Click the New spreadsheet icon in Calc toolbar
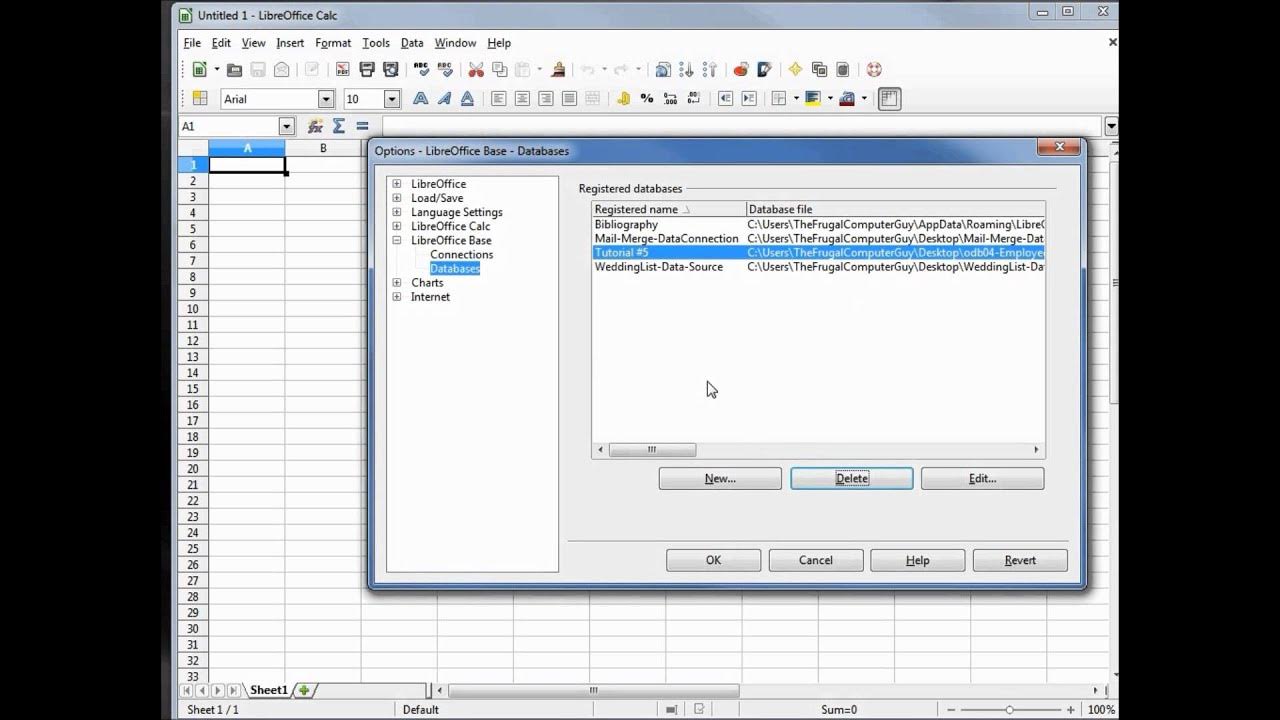Screen dimensions: 1280x720 tap(199, 70)
